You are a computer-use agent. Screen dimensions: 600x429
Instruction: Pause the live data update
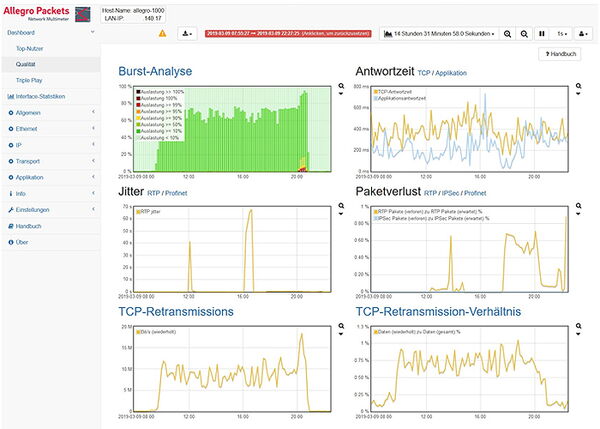(x=543, y=33)
